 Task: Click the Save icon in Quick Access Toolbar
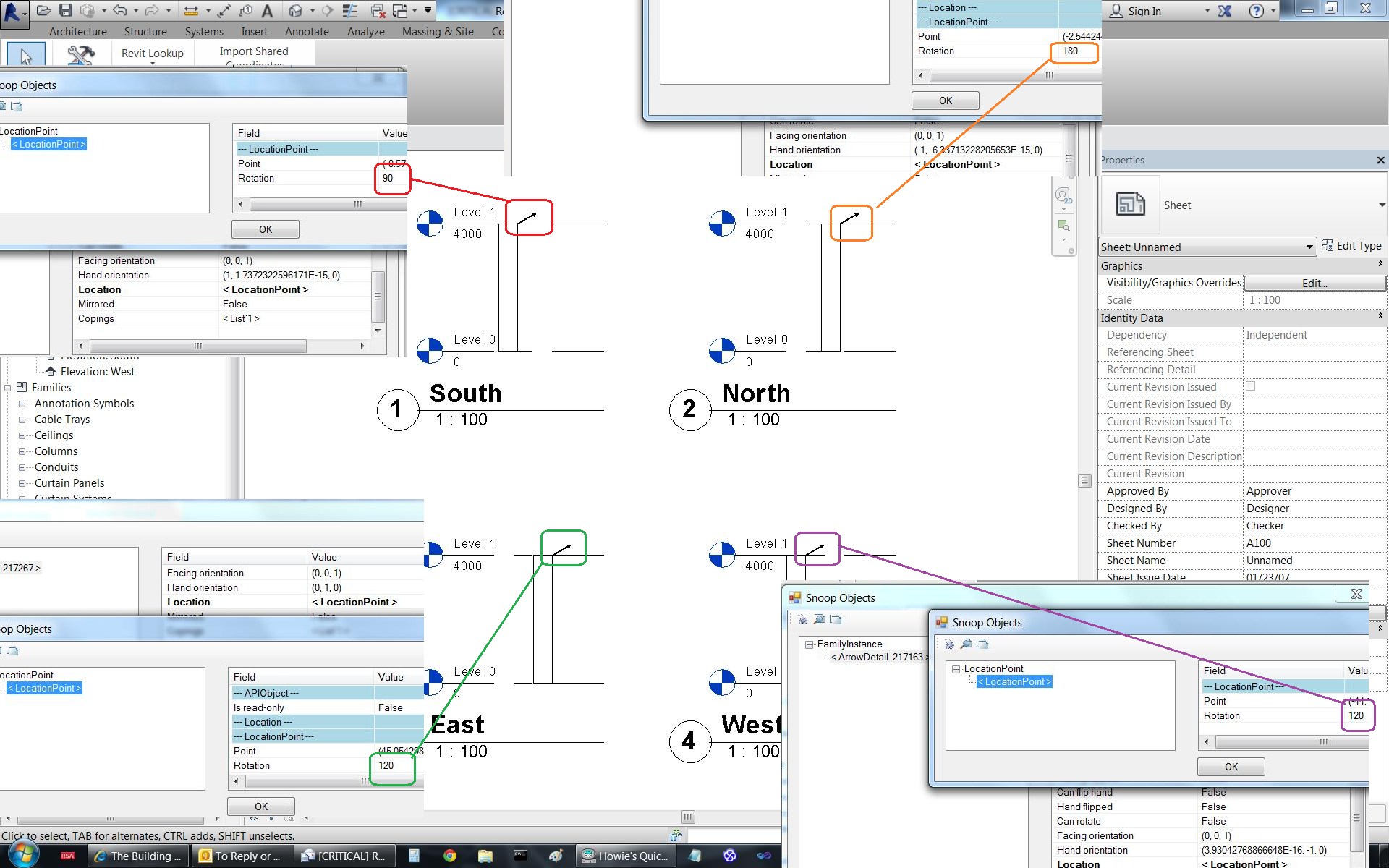coord(65,10)
